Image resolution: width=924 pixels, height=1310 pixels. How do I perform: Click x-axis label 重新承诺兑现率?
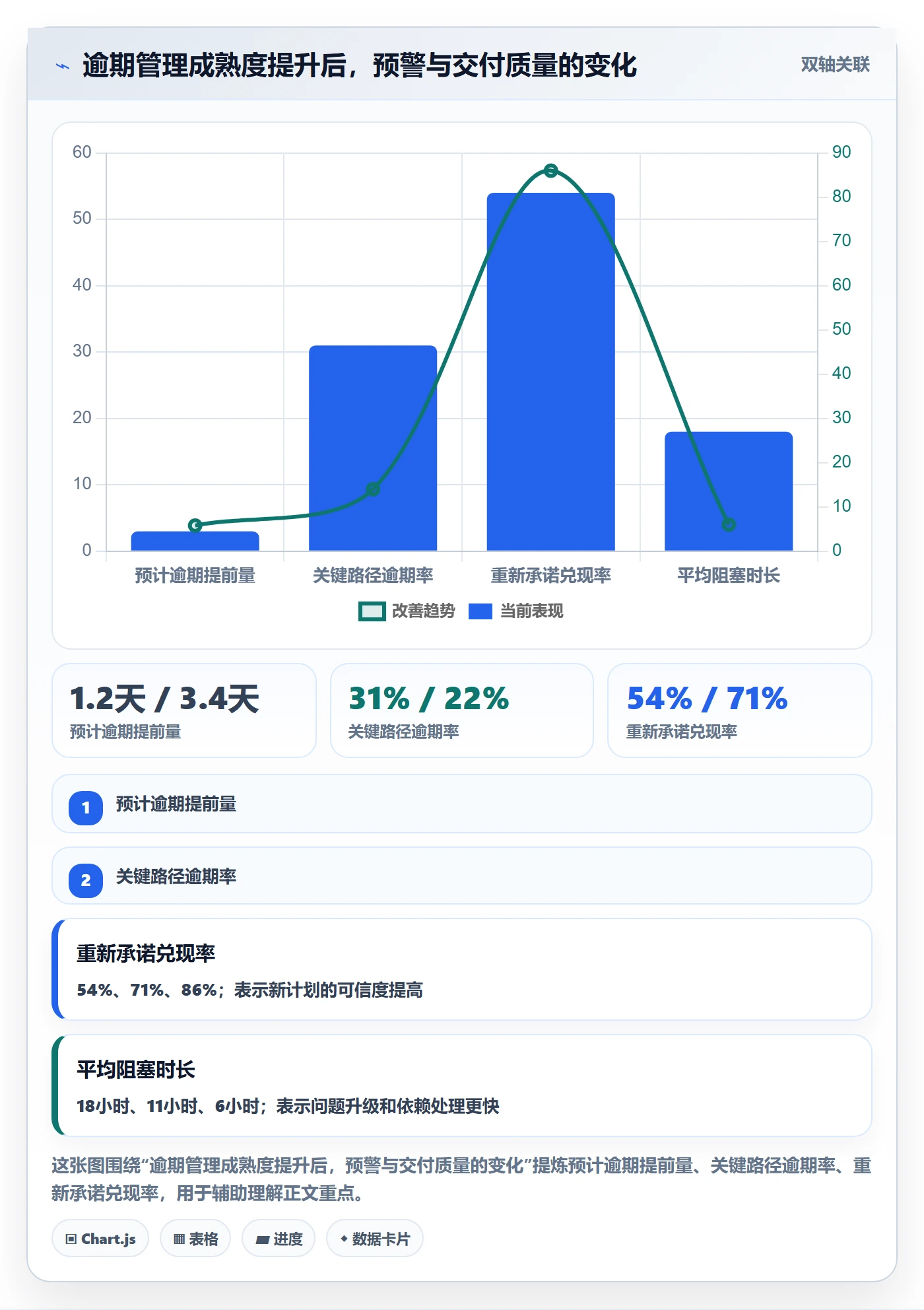pyautogui.click(x=551, y=576)
